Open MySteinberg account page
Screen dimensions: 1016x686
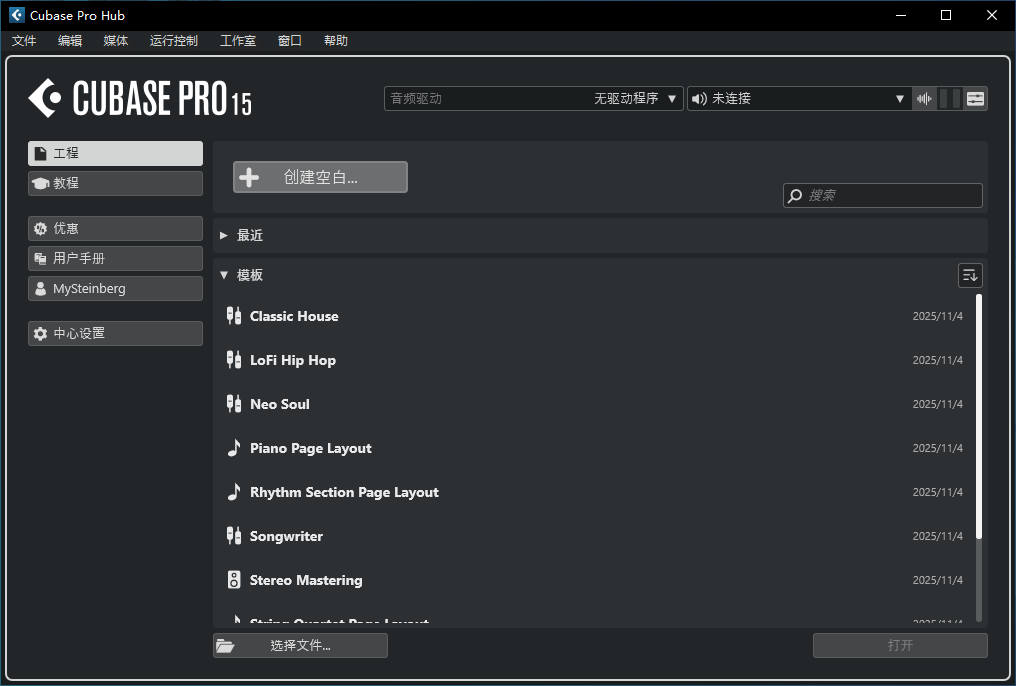(115, 289)
